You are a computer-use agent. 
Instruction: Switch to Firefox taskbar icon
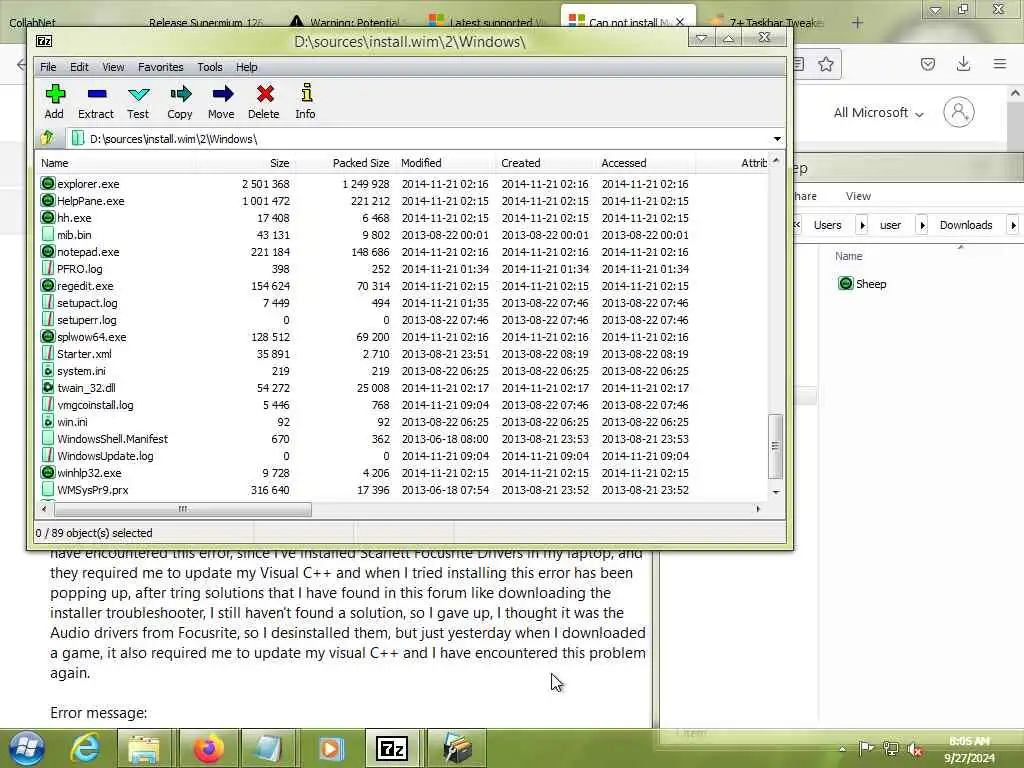click(x=209, y=748)
